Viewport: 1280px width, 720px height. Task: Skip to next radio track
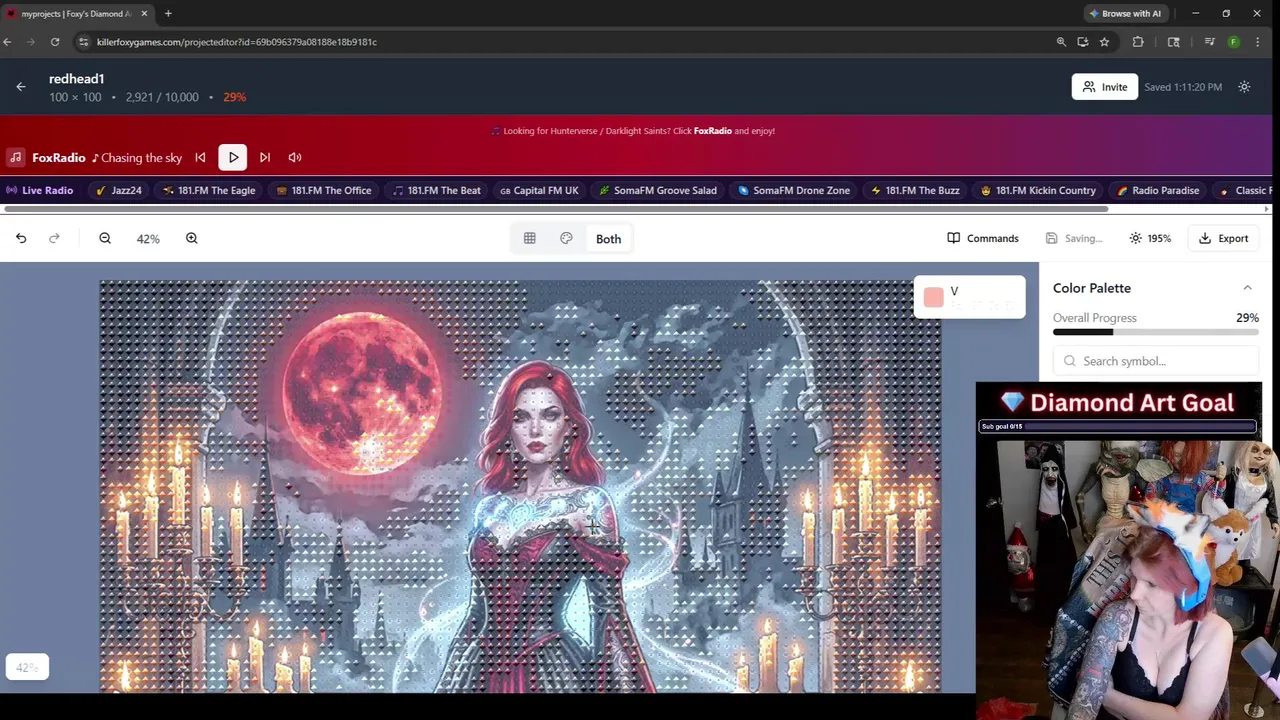point(265,157)
